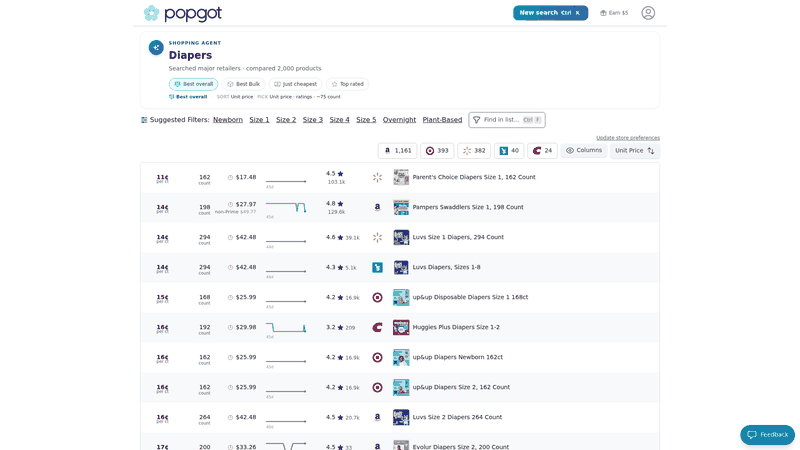Apply the Size 5 suggested filter
The height and width of the screenshot is (450, 800).
[366, 120]
